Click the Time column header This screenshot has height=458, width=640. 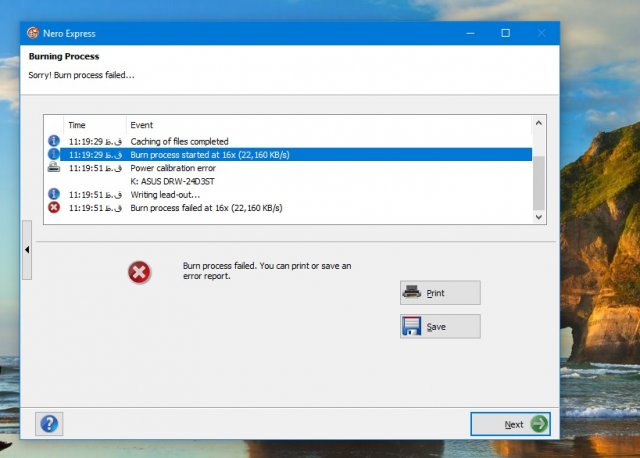click(x=77, y=125)
